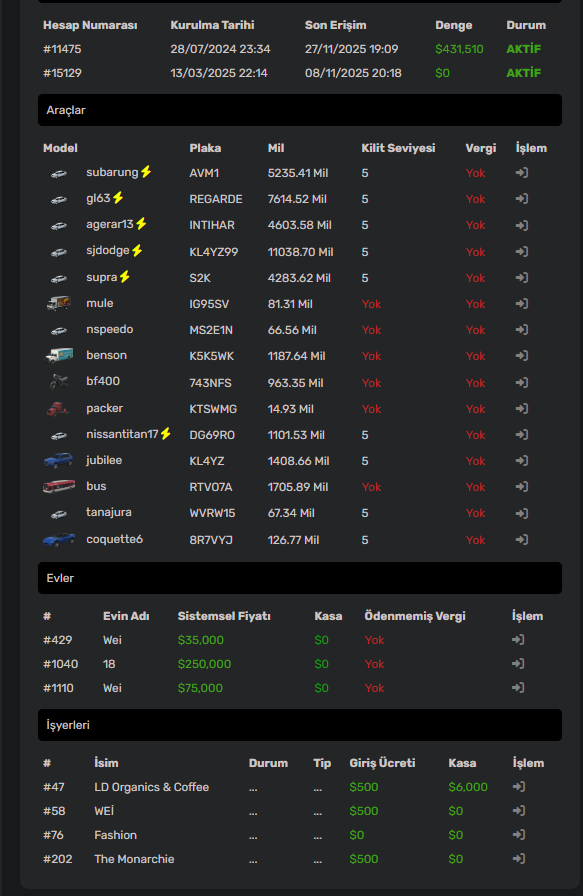Click the AKTİF status for #11475
This screenshot has height=896, width=583.
pos(524,49)
